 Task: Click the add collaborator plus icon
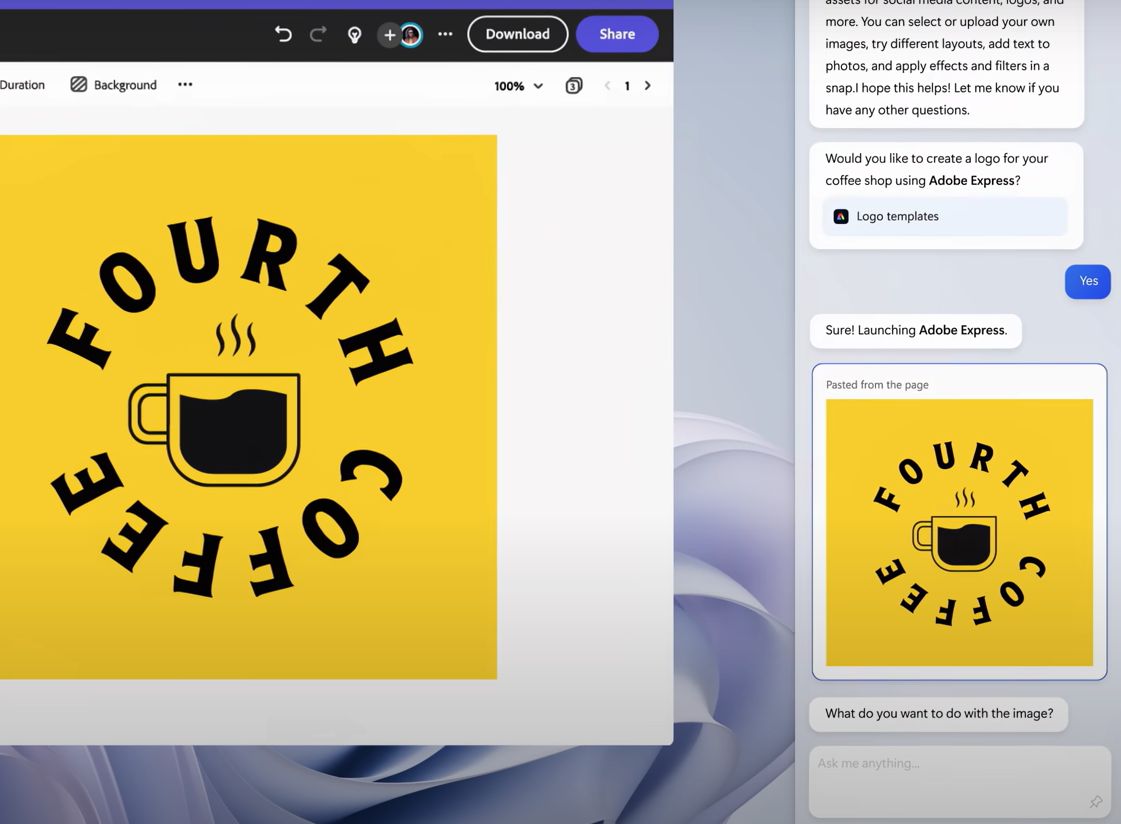(x=389, y=34)
